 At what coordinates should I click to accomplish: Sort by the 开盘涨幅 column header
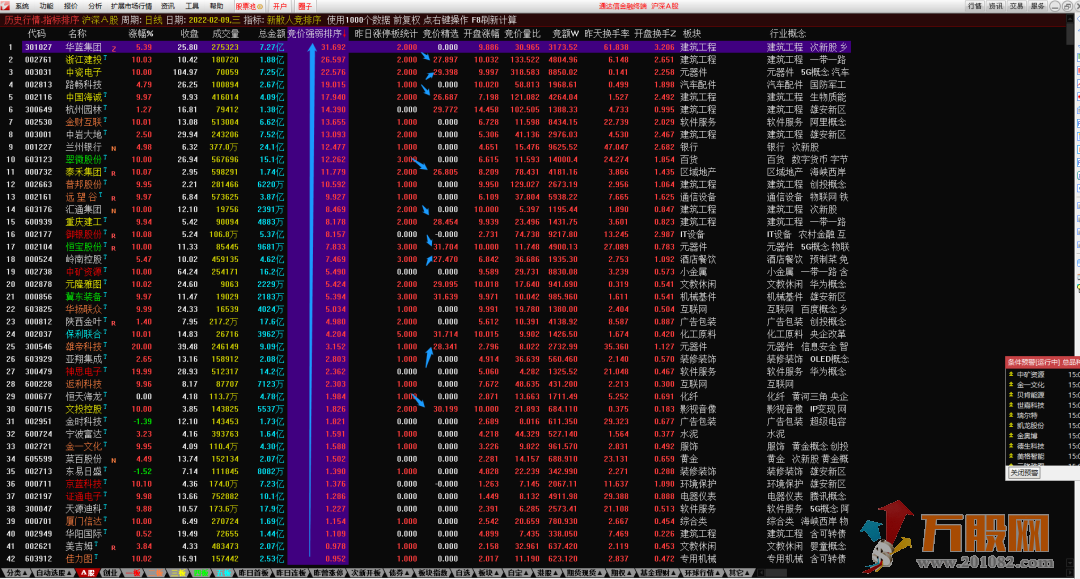coord(481,33)
